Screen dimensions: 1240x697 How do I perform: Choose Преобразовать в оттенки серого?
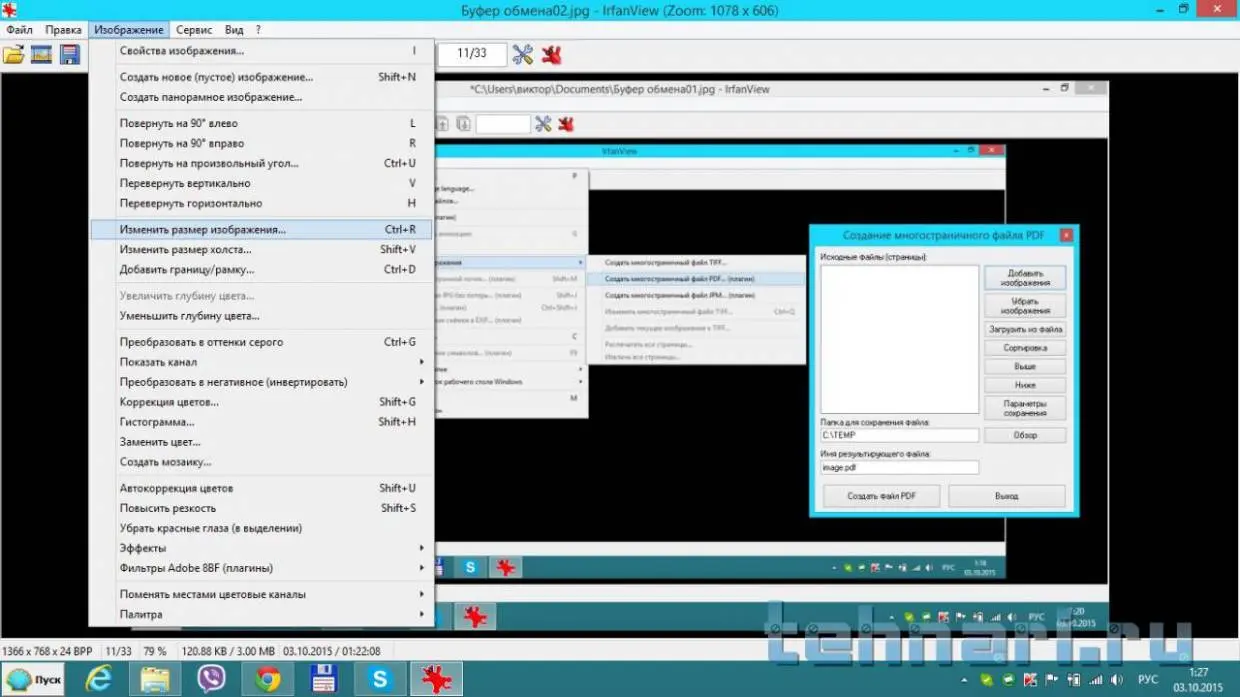(262, 342)
